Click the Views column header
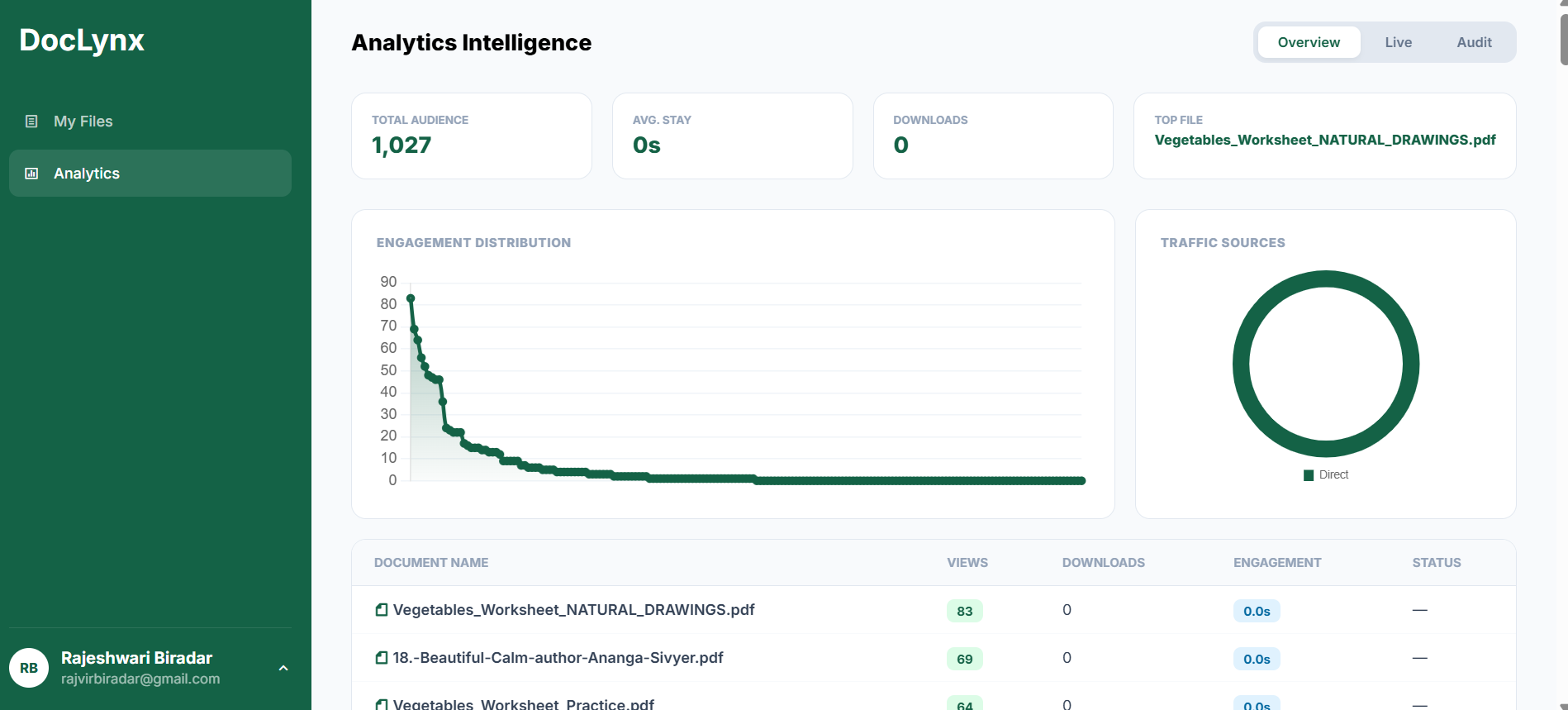The height and width of the screenshot is (710, 1568). pos(967,563)
